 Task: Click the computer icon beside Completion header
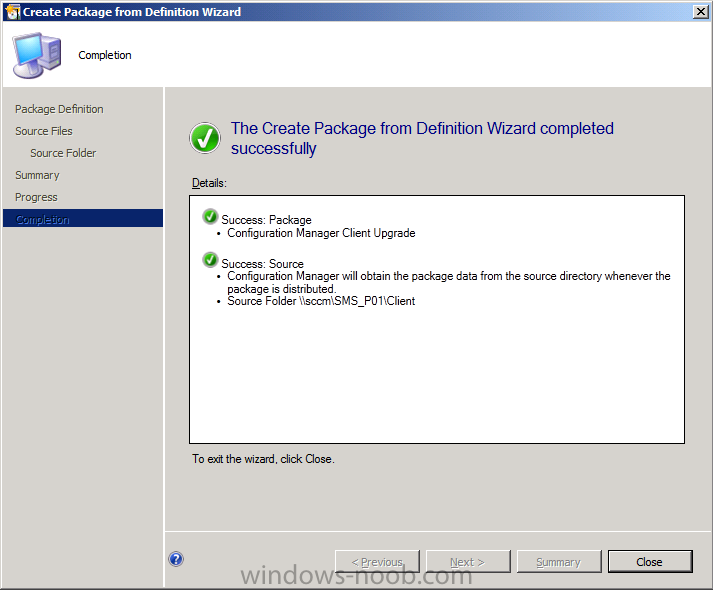coord(37,55)
